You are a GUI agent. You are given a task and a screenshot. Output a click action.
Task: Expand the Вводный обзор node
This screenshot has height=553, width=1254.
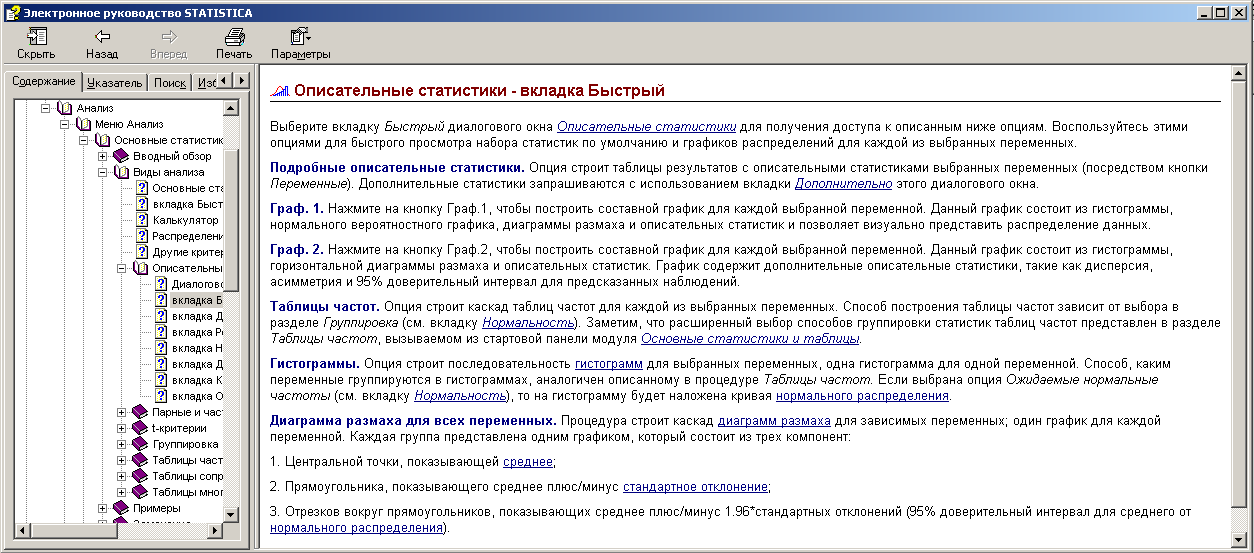[103, 156]
